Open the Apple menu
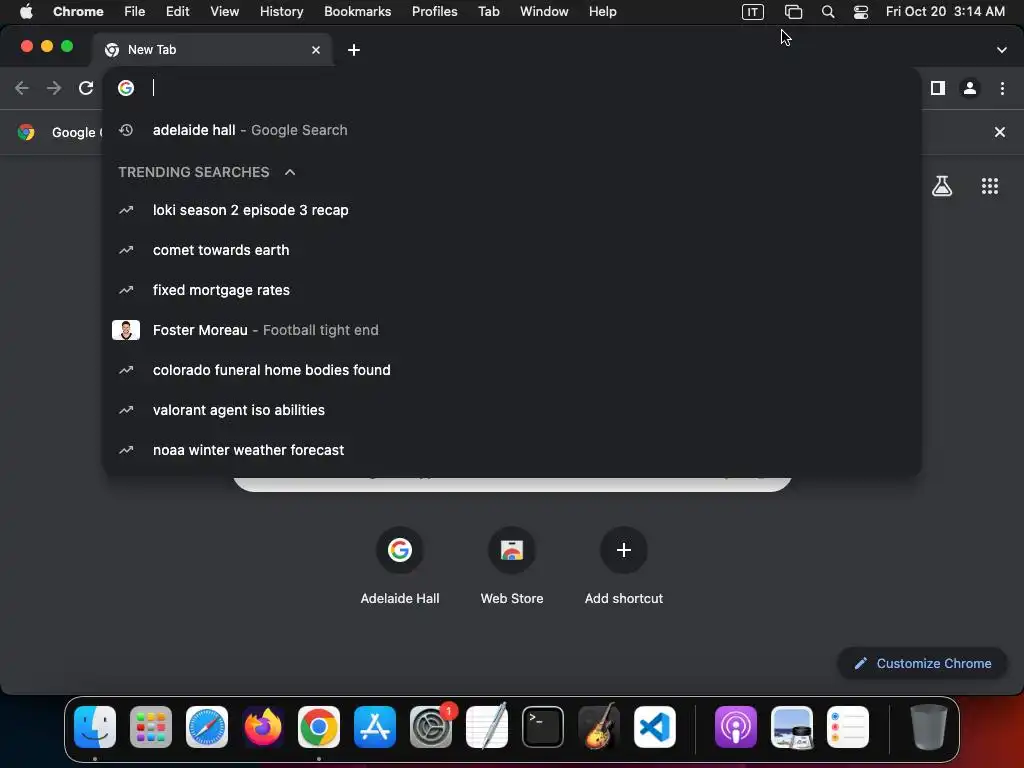Viewport: 1024px width, 768px height. tap(26, 11)
